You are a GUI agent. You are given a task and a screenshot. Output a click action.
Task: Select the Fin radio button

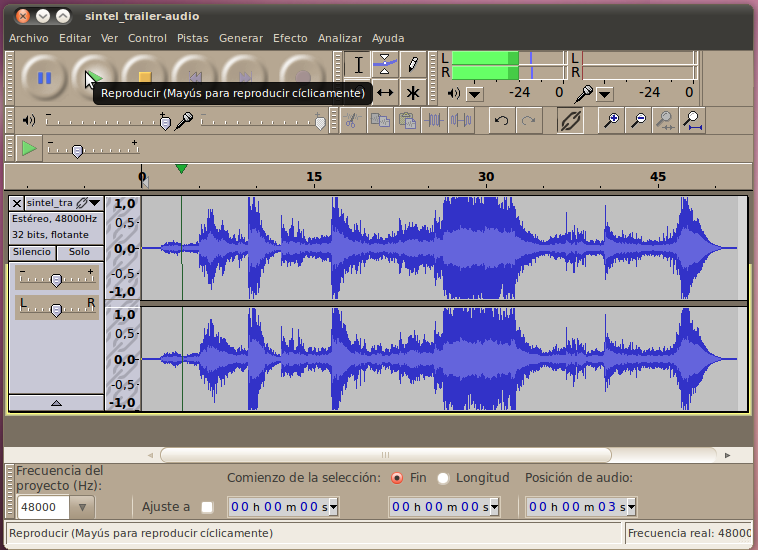click(397, 478)
